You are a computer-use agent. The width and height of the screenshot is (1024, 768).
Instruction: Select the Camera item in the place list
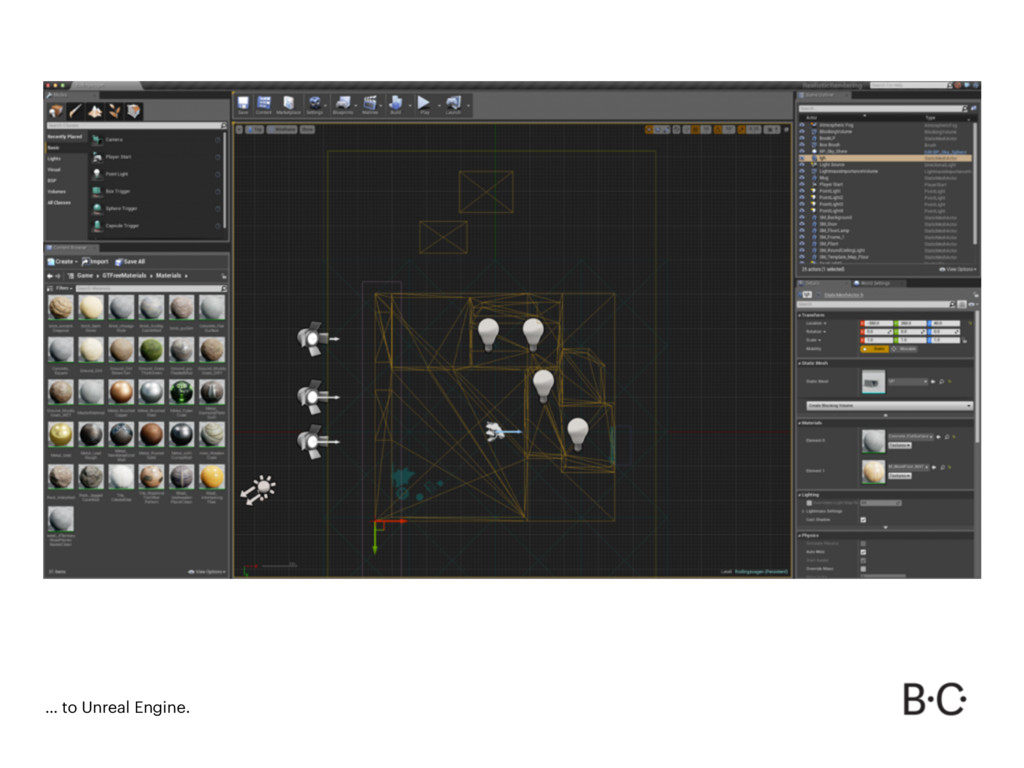(x=155, y=140)
